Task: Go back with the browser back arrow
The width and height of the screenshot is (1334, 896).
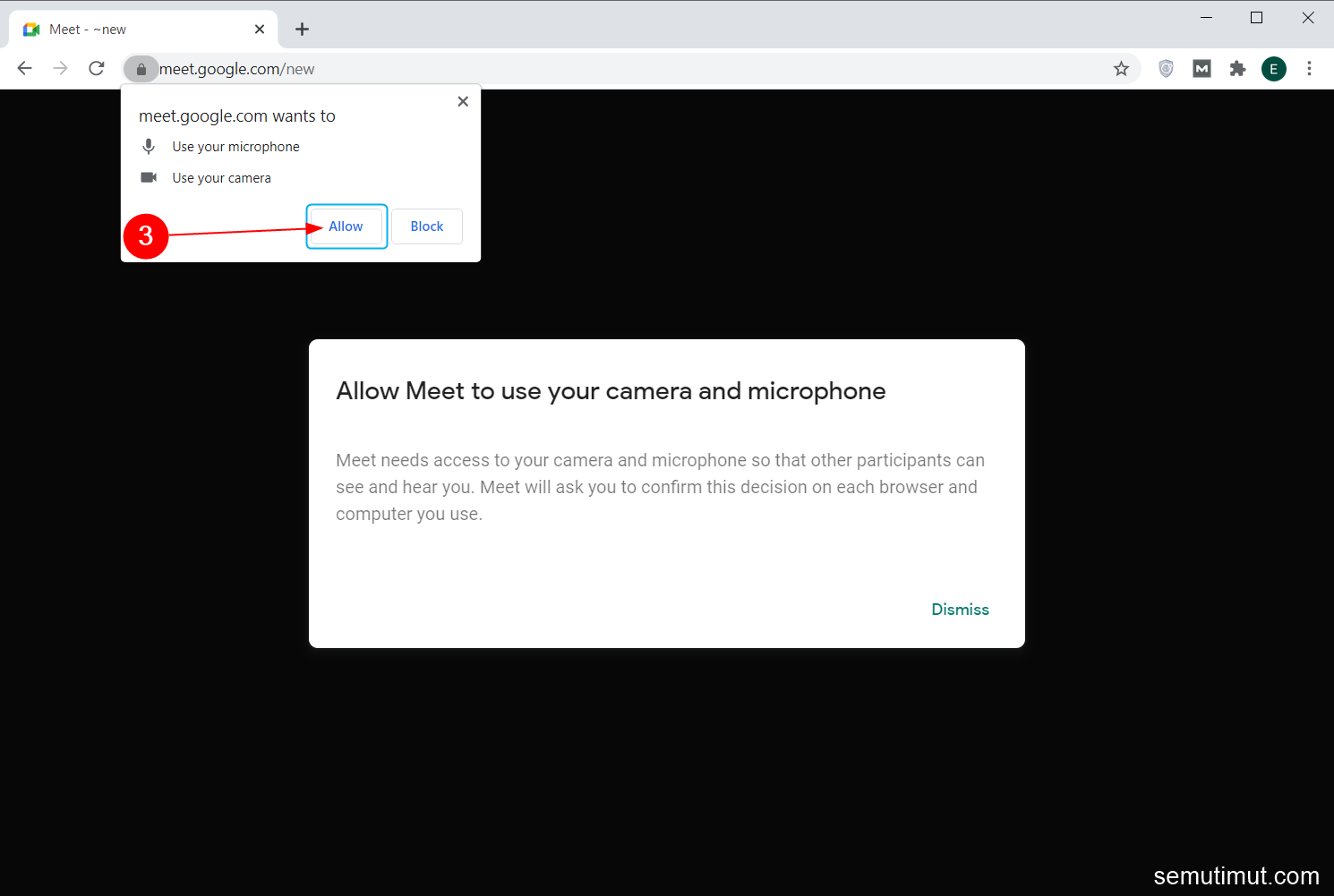Action: (x=25, y=69)
